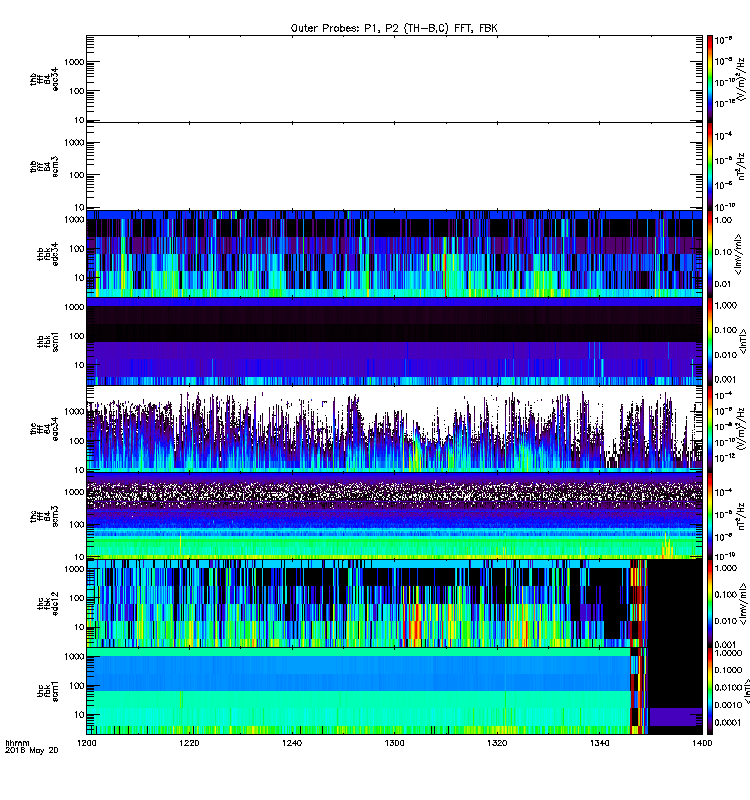The height and width of the screenshot is (800, 750).
Task: Click the "thb fff 64 eac34" panel label
Action: tap(44, 79)
